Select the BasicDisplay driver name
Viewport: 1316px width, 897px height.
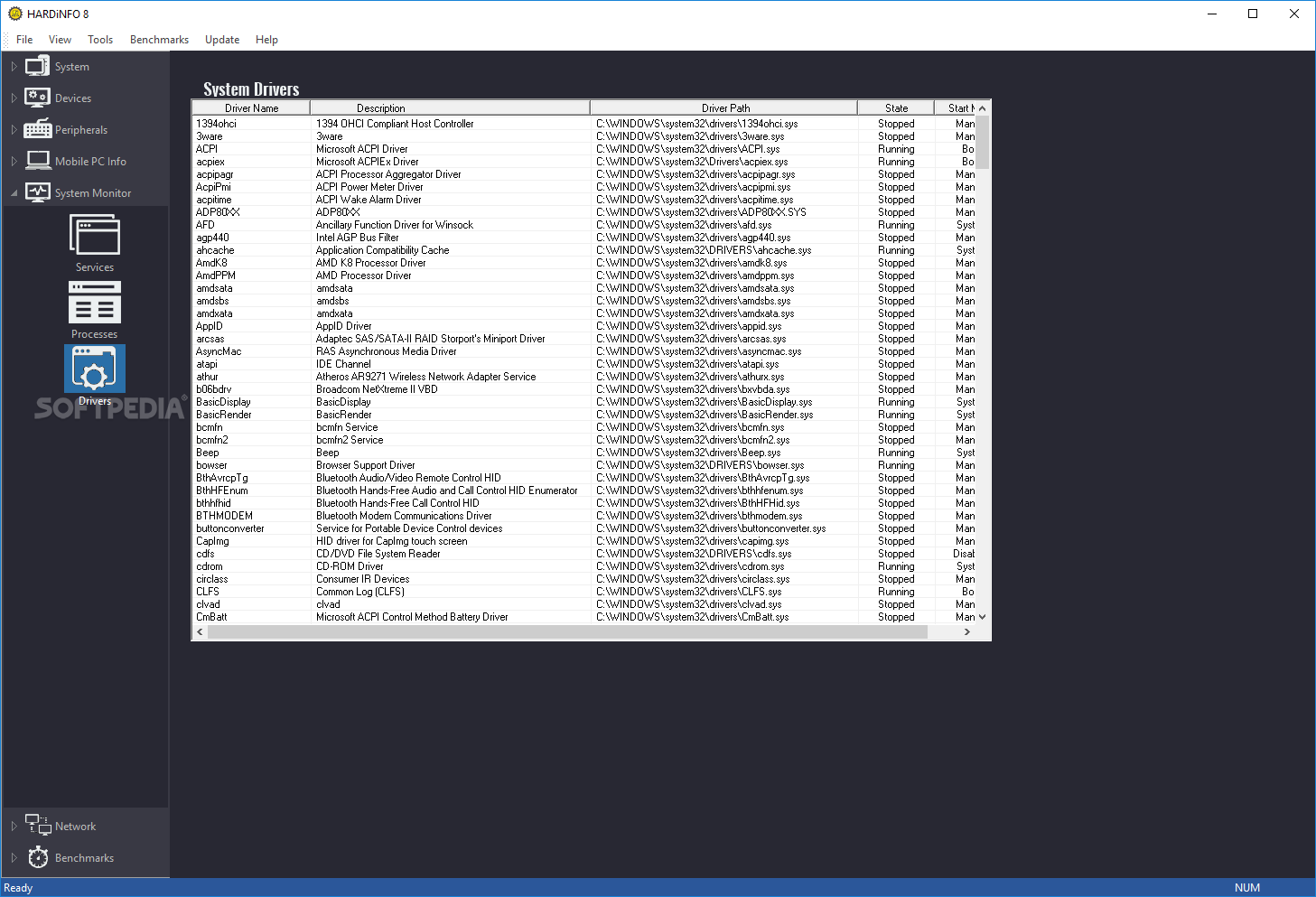pos(223,402)
